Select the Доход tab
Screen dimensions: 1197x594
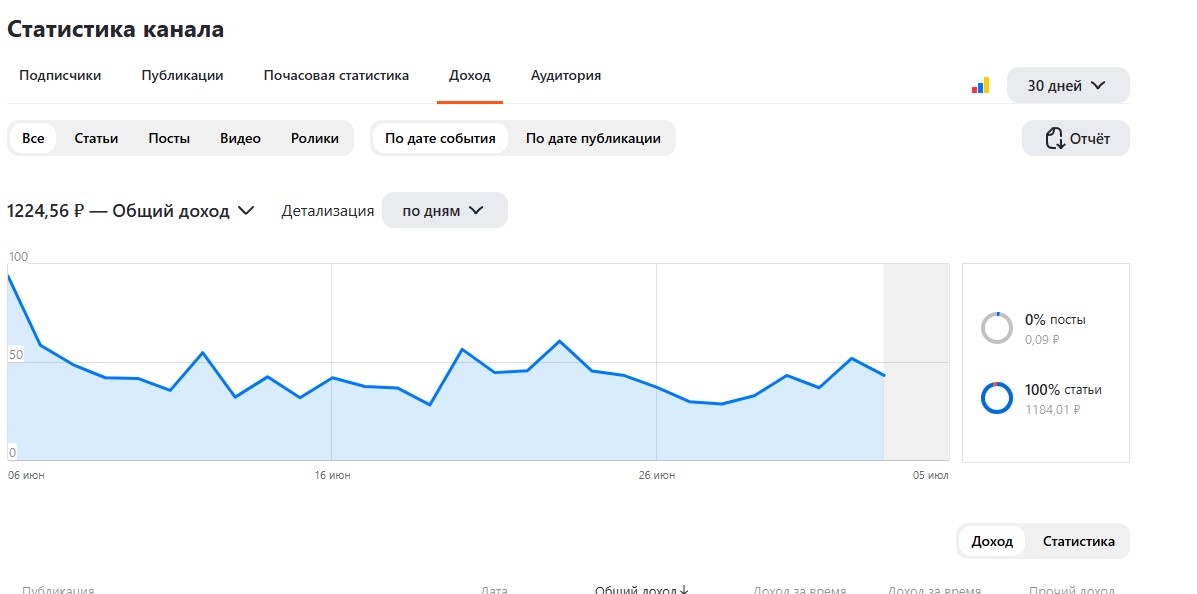click(x=469, y=76)
